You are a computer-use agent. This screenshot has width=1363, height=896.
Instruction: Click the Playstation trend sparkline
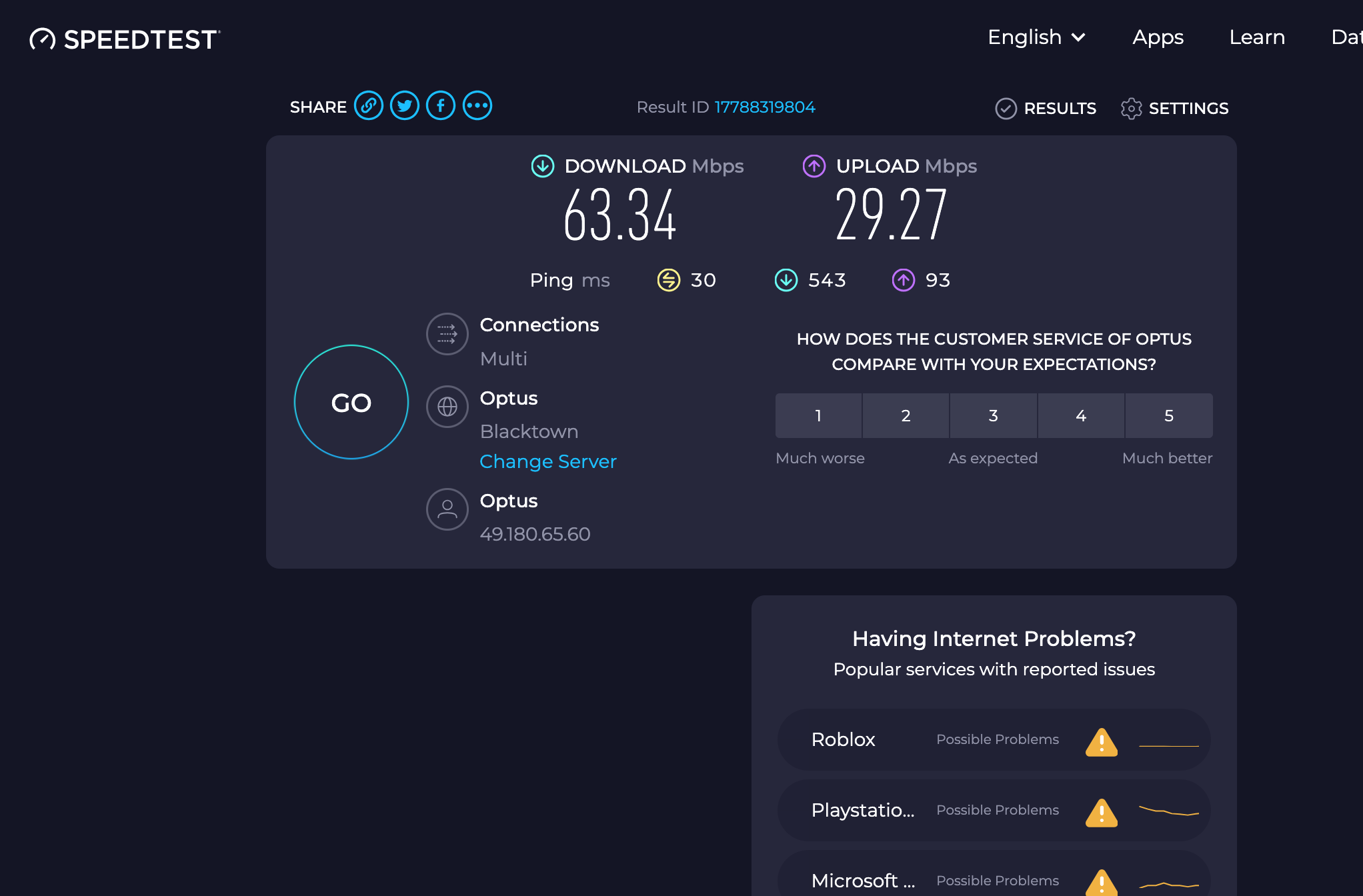tap(1169, 811)
